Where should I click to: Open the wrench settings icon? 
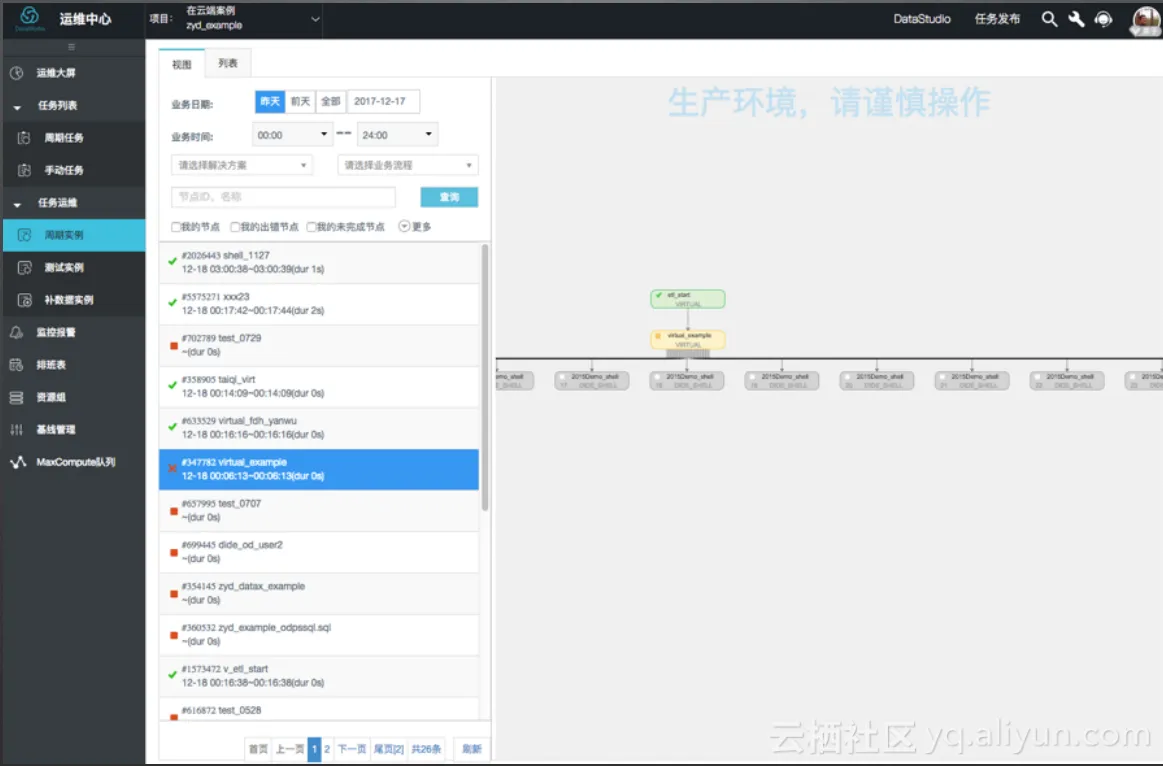[x=1076, y=19]
